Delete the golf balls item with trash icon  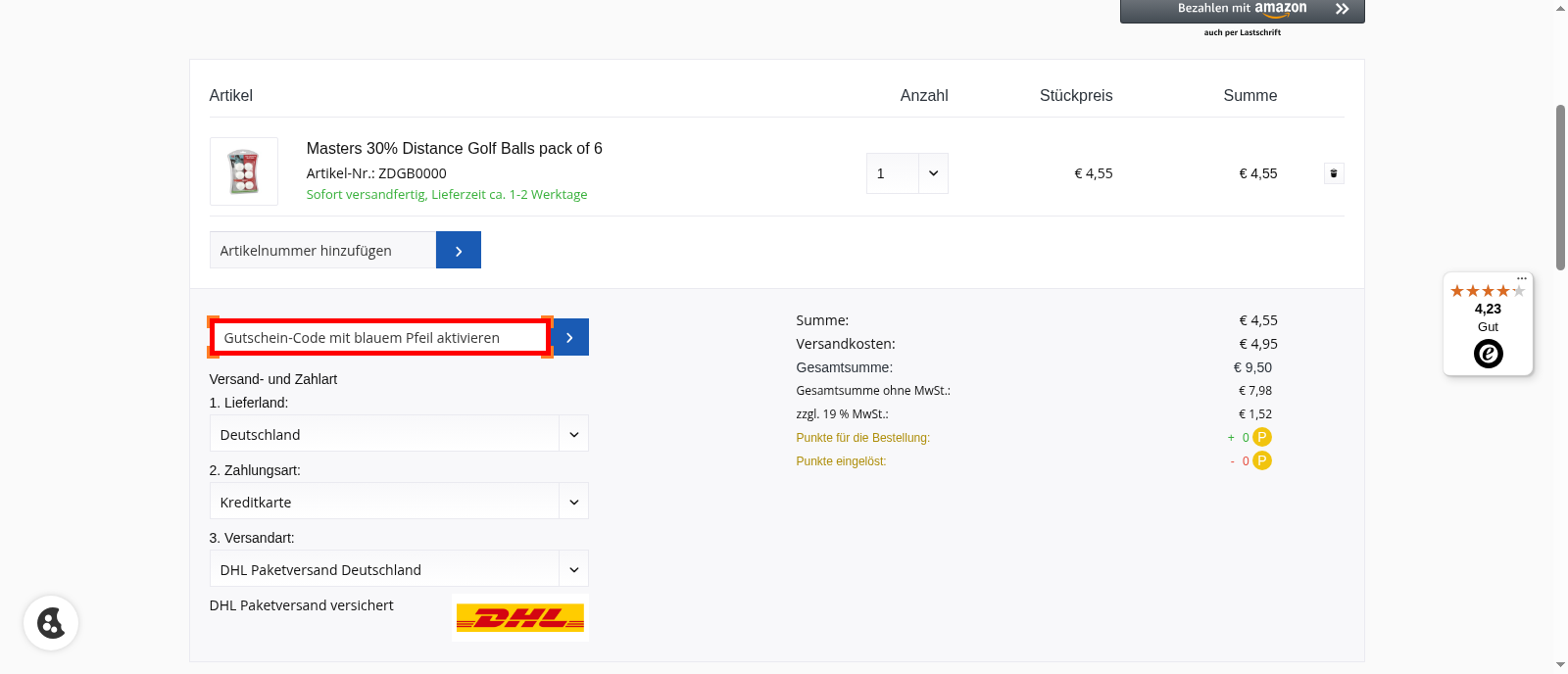[1333, 173]
